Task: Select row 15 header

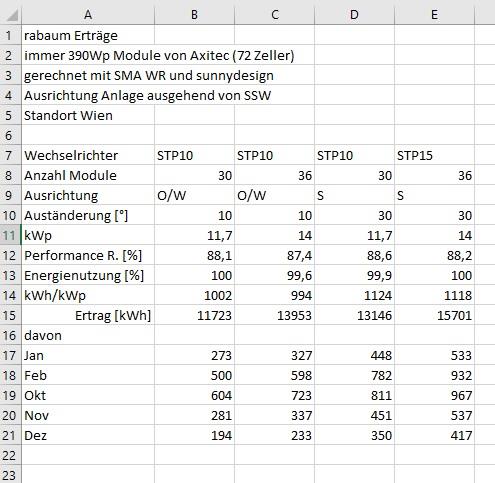Action: tap(10, 315)
